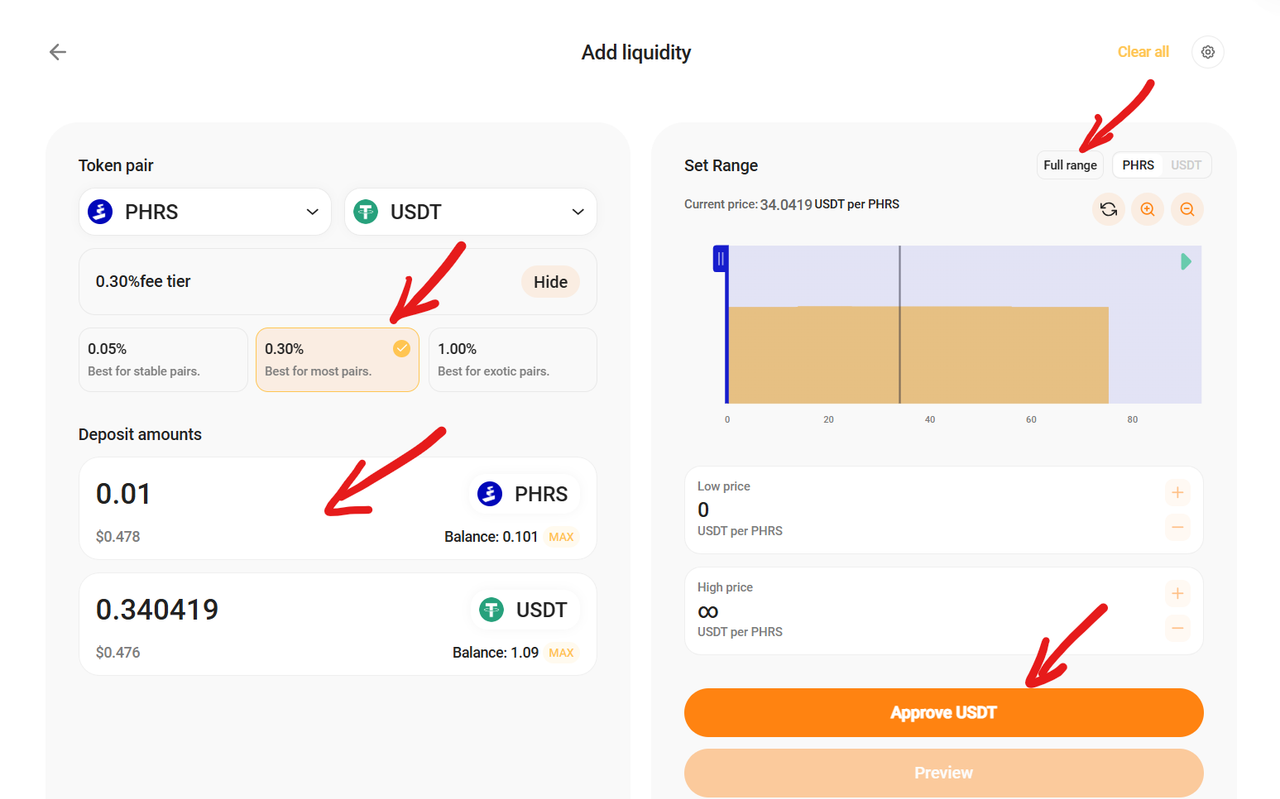Screen dimensions: 1280x799
Task: Click the plus icon for Low price
Action: (x=1178, y=492)
